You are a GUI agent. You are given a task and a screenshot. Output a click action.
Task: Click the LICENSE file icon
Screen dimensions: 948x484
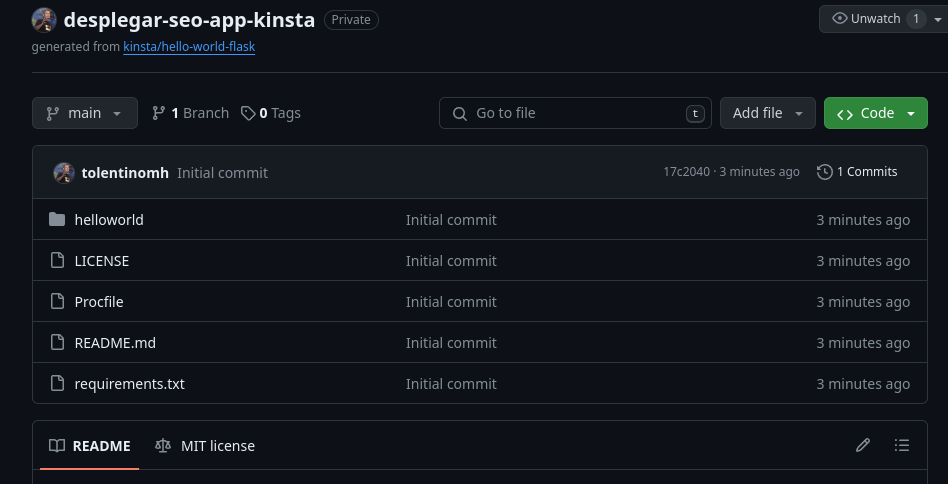click(57, 260)
